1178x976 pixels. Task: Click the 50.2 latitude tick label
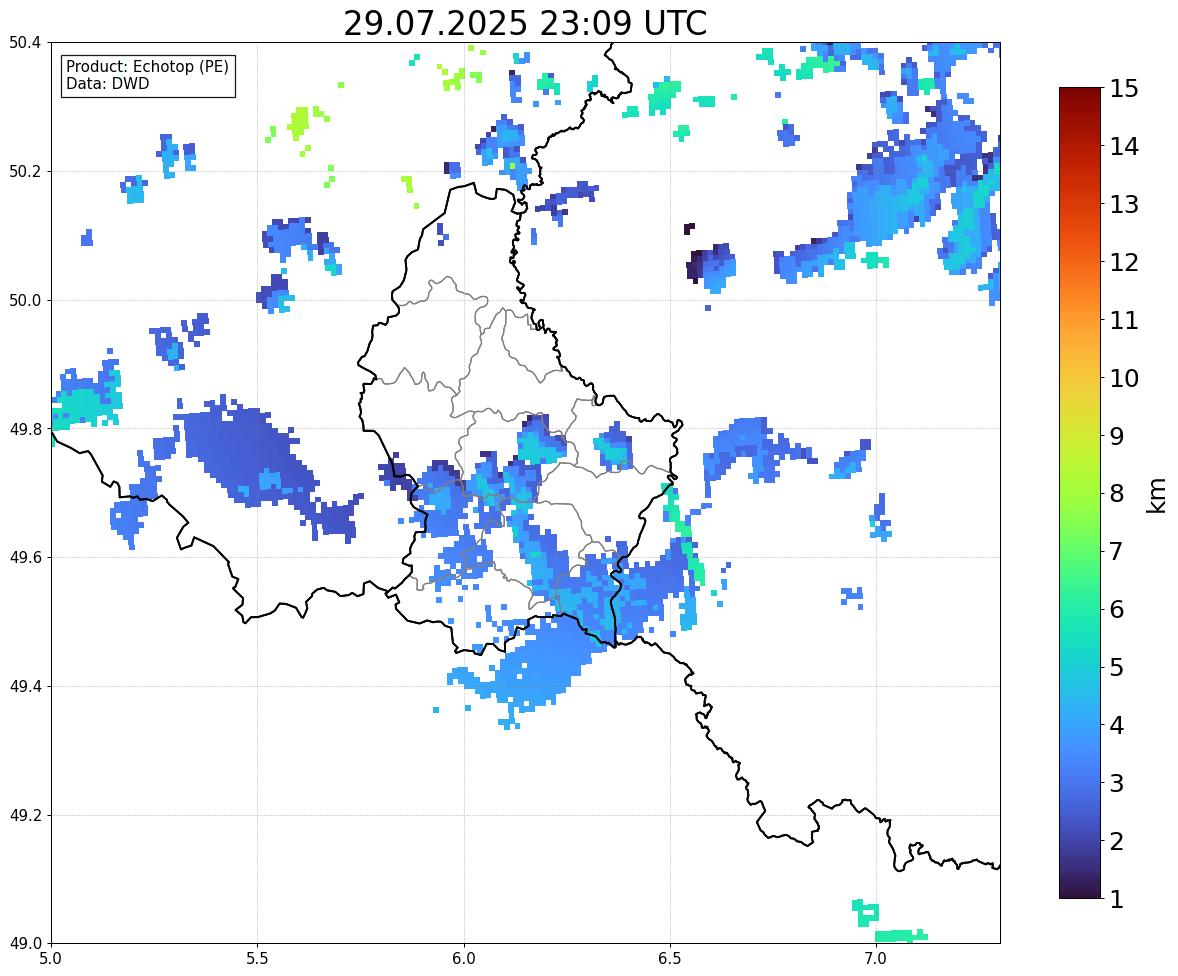pos(25,171)
